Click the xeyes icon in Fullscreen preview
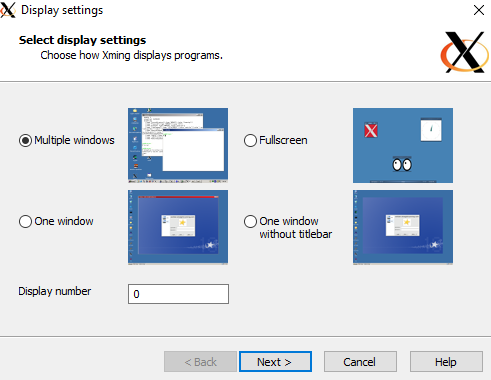 402,164
